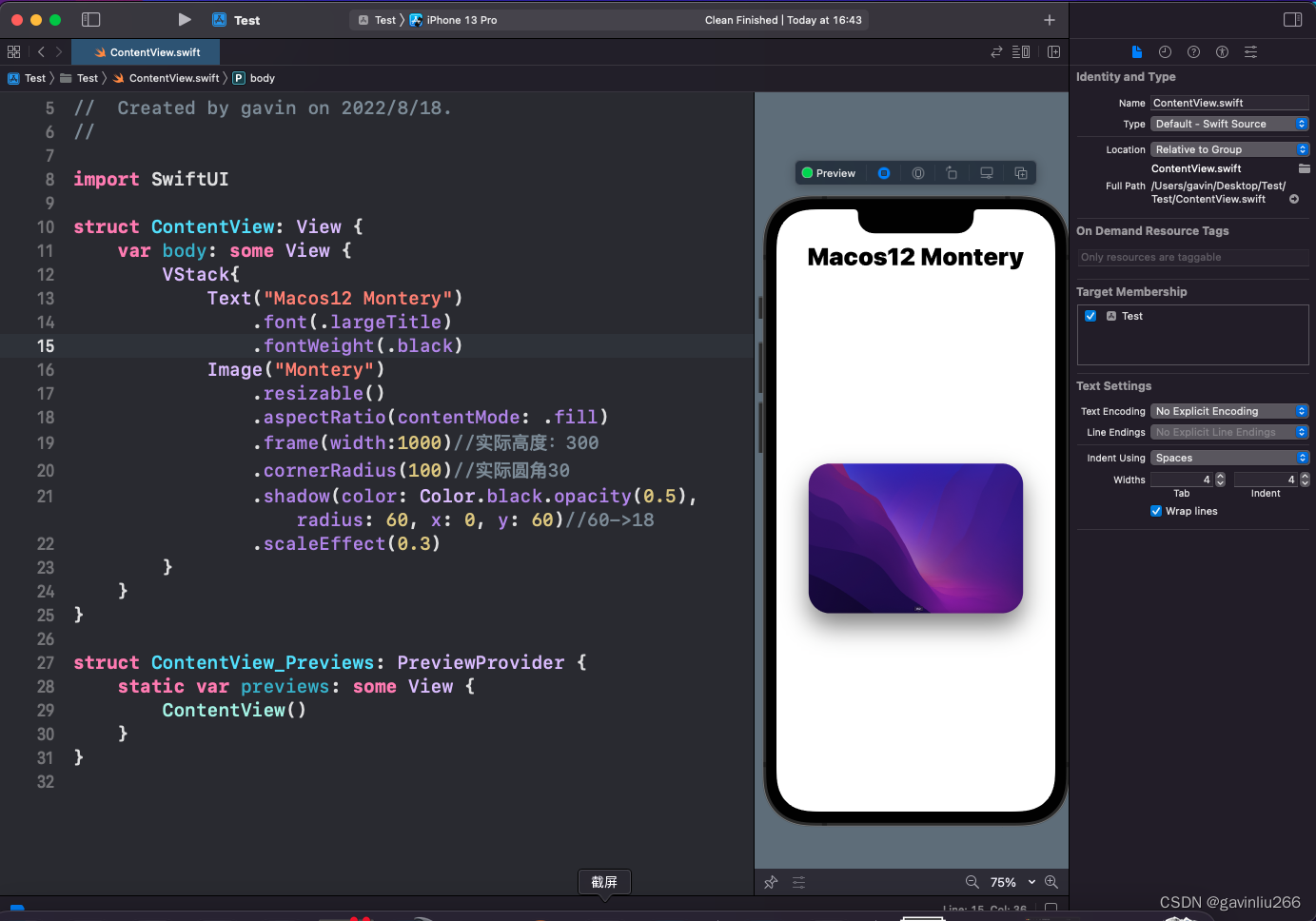The height and width of the screenshot is (921, 1316).
Task: Edit the Indent width value field
Action: (x=1266, y=480)
